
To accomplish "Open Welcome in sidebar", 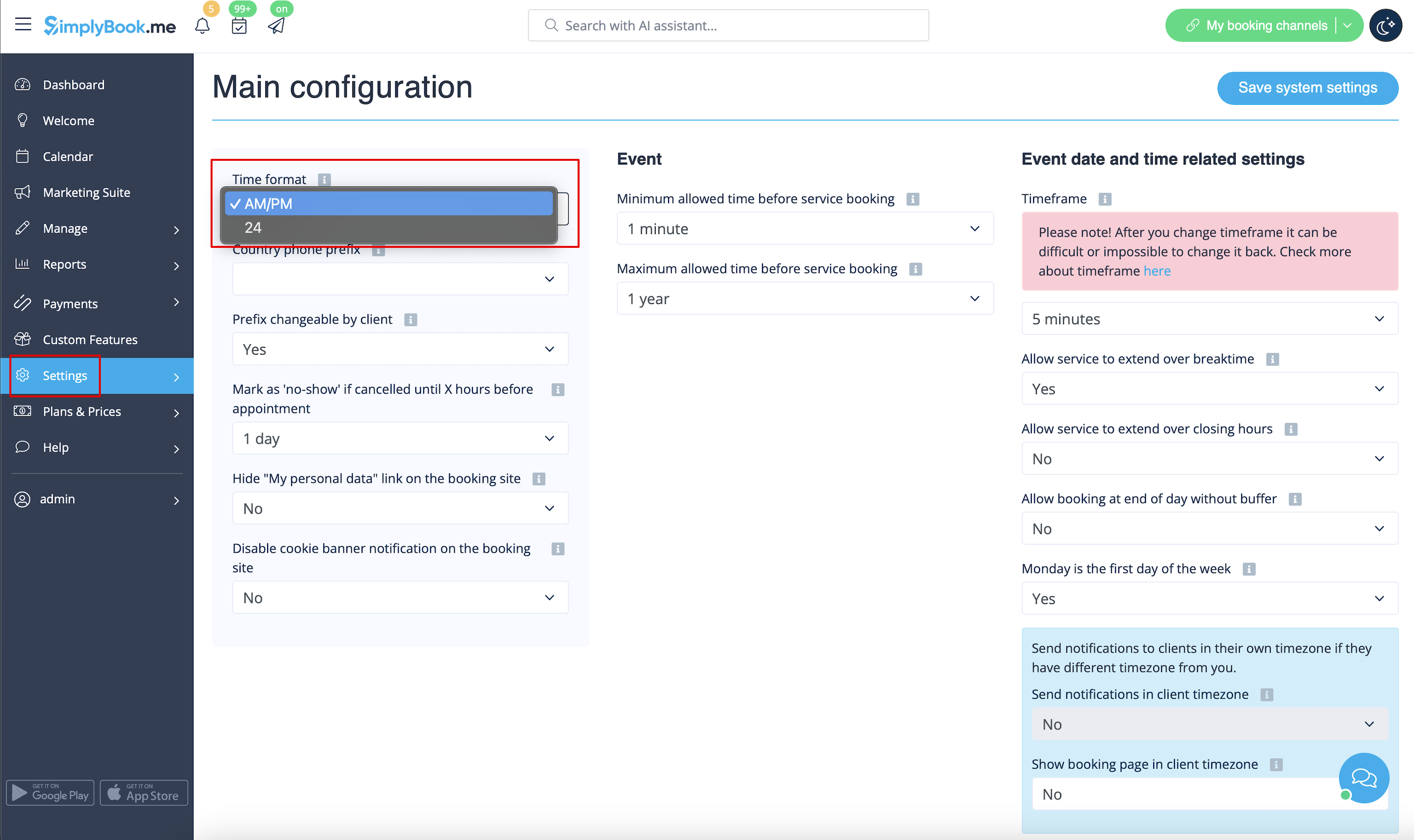I will pos(97,120).
